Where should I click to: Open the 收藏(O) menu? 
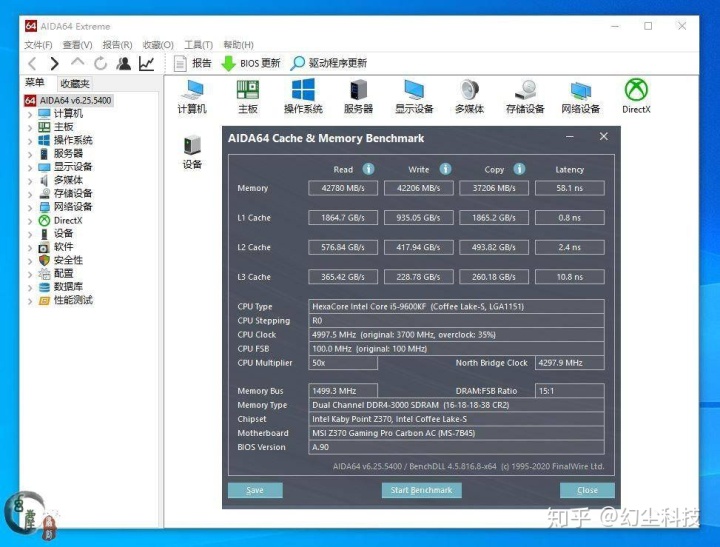tap(158, 45)
